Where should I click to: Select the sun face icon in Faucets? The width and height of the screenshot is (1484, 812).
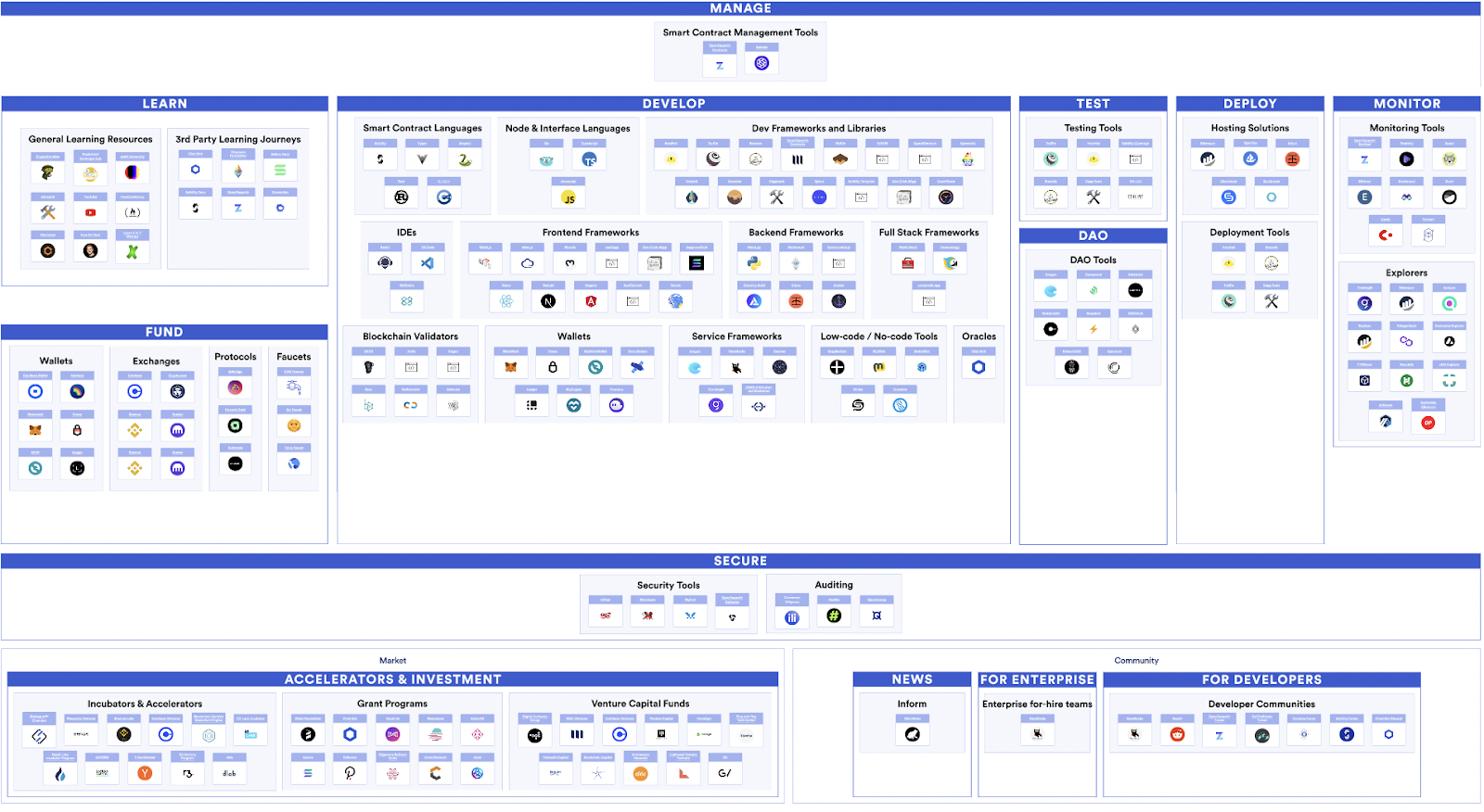[294, 425]
